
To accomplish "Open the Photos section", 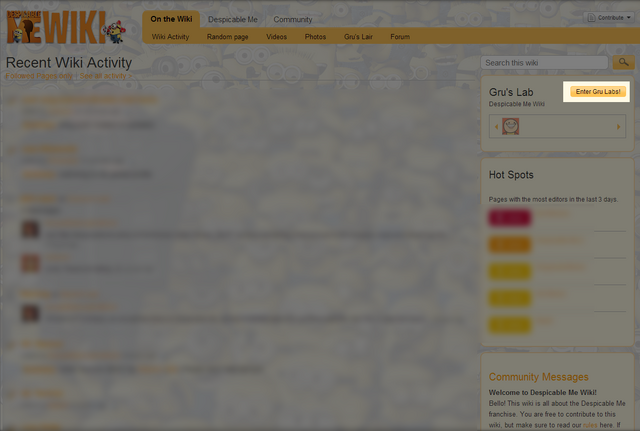I will 315,37.
